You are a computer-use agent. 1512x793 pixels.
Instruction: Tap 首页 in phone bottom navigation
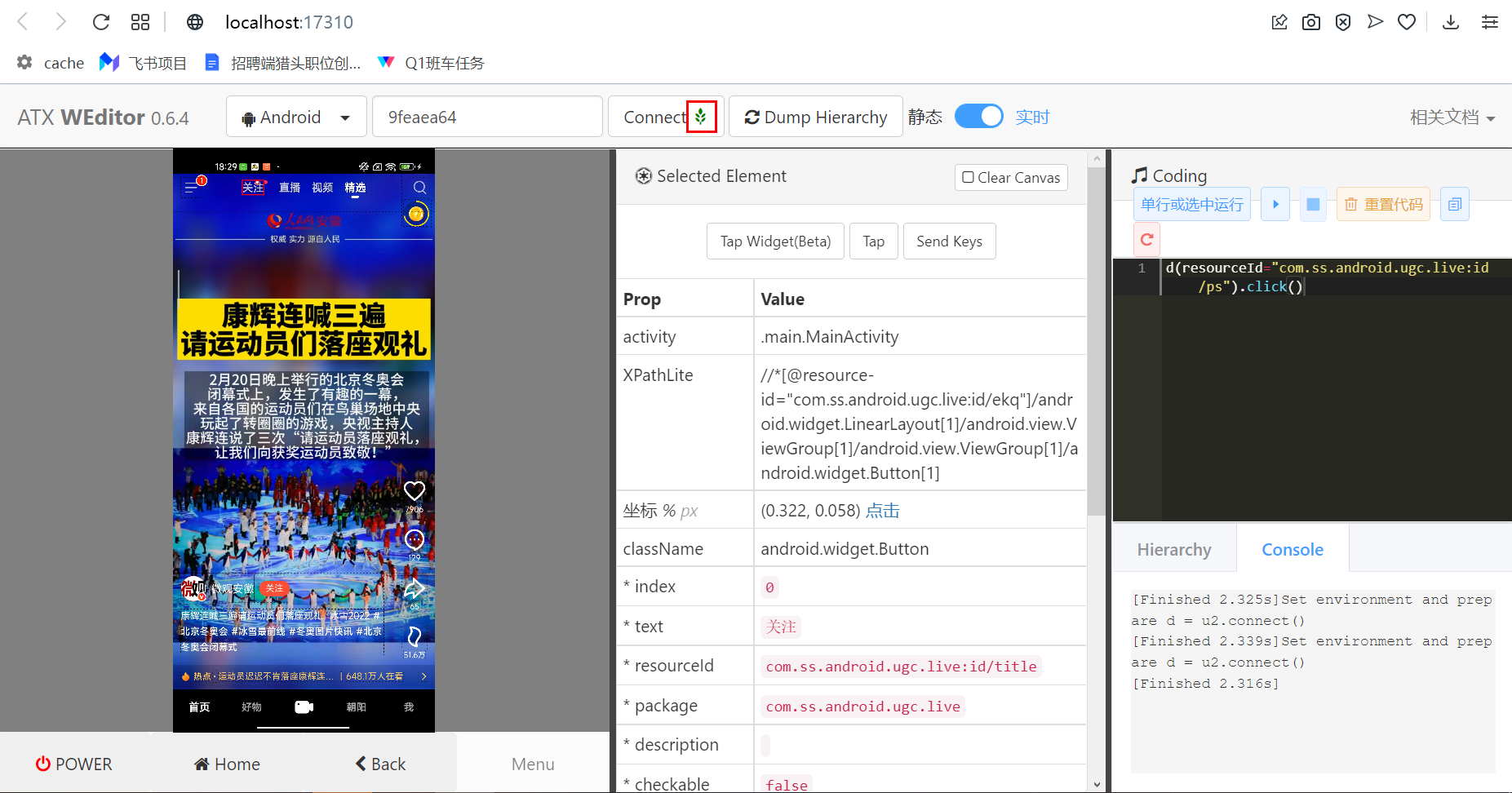199,707
